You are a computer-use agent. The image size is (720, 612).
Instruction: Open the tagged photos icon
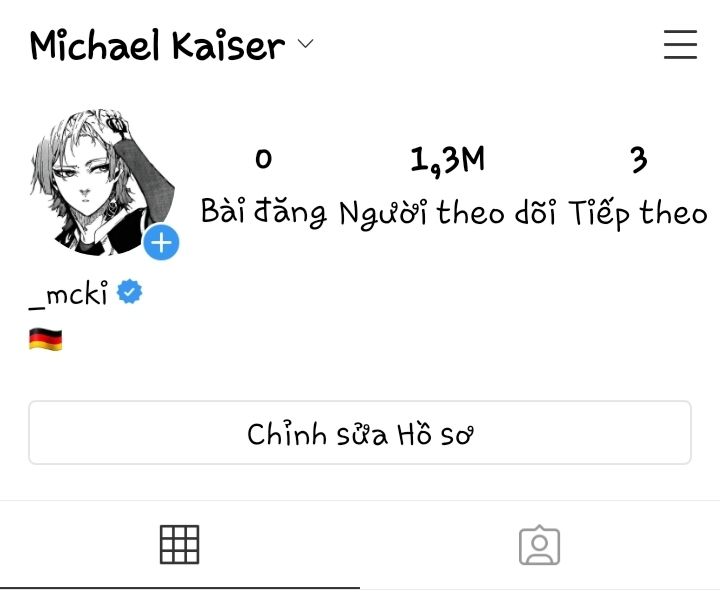(x=540, y=545)
